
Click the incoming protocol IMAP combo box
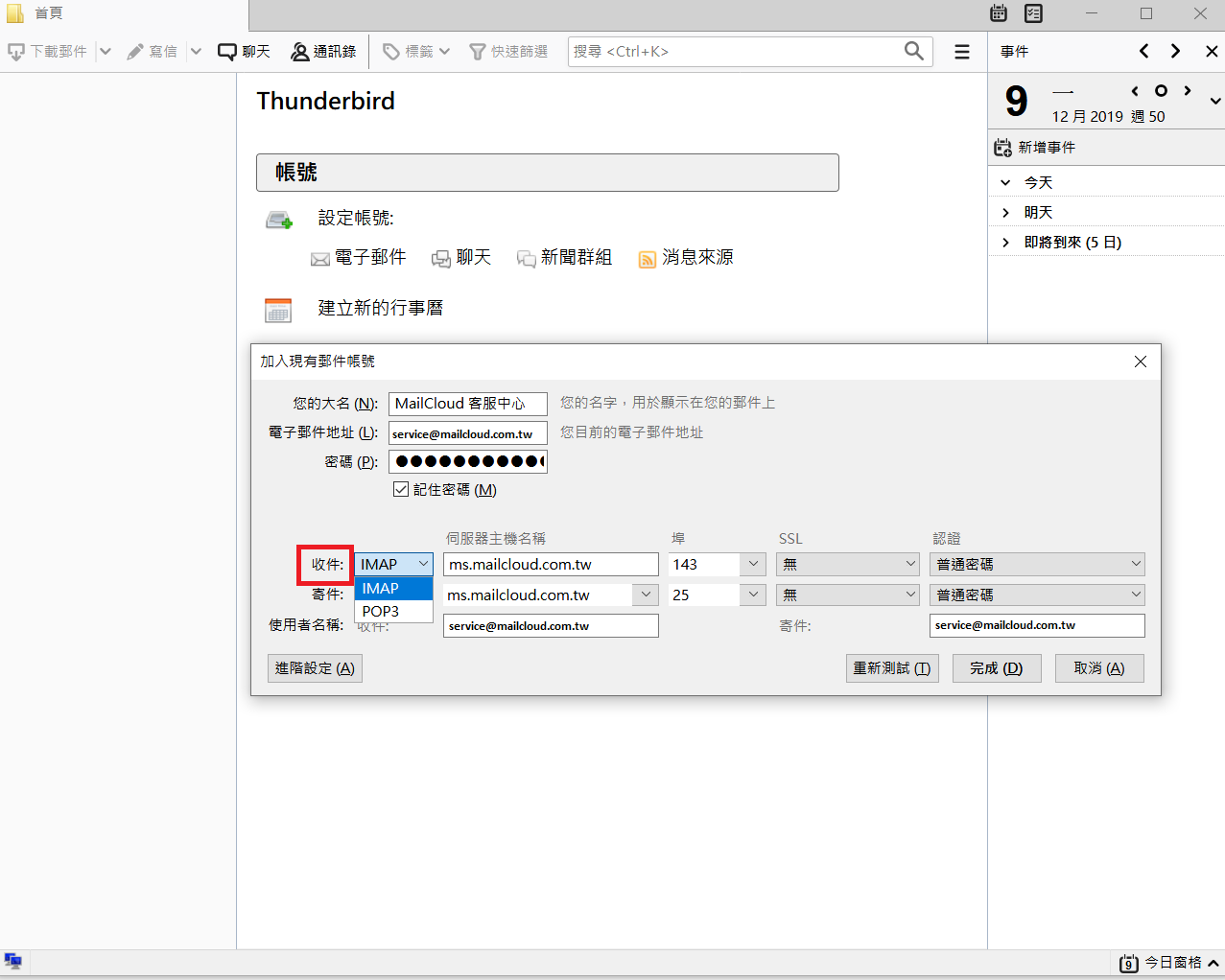tap(394, 565)
